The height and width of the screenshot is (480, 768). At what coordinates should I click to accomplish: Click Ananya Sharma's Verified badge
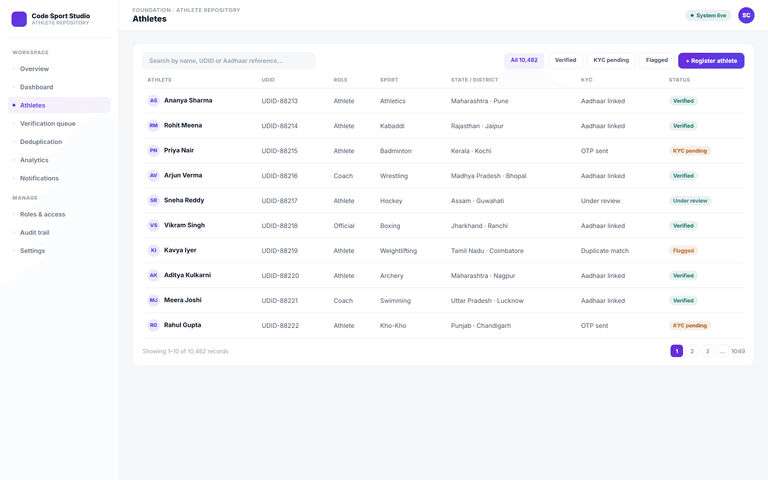(x=683, y=101)
